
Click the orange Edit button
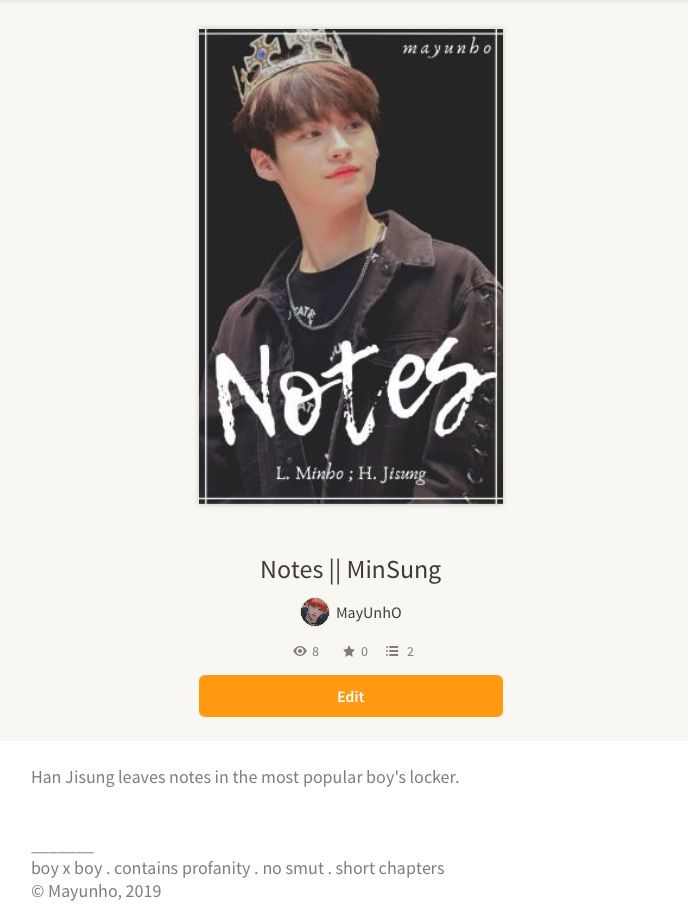click(x=350, y=695)
